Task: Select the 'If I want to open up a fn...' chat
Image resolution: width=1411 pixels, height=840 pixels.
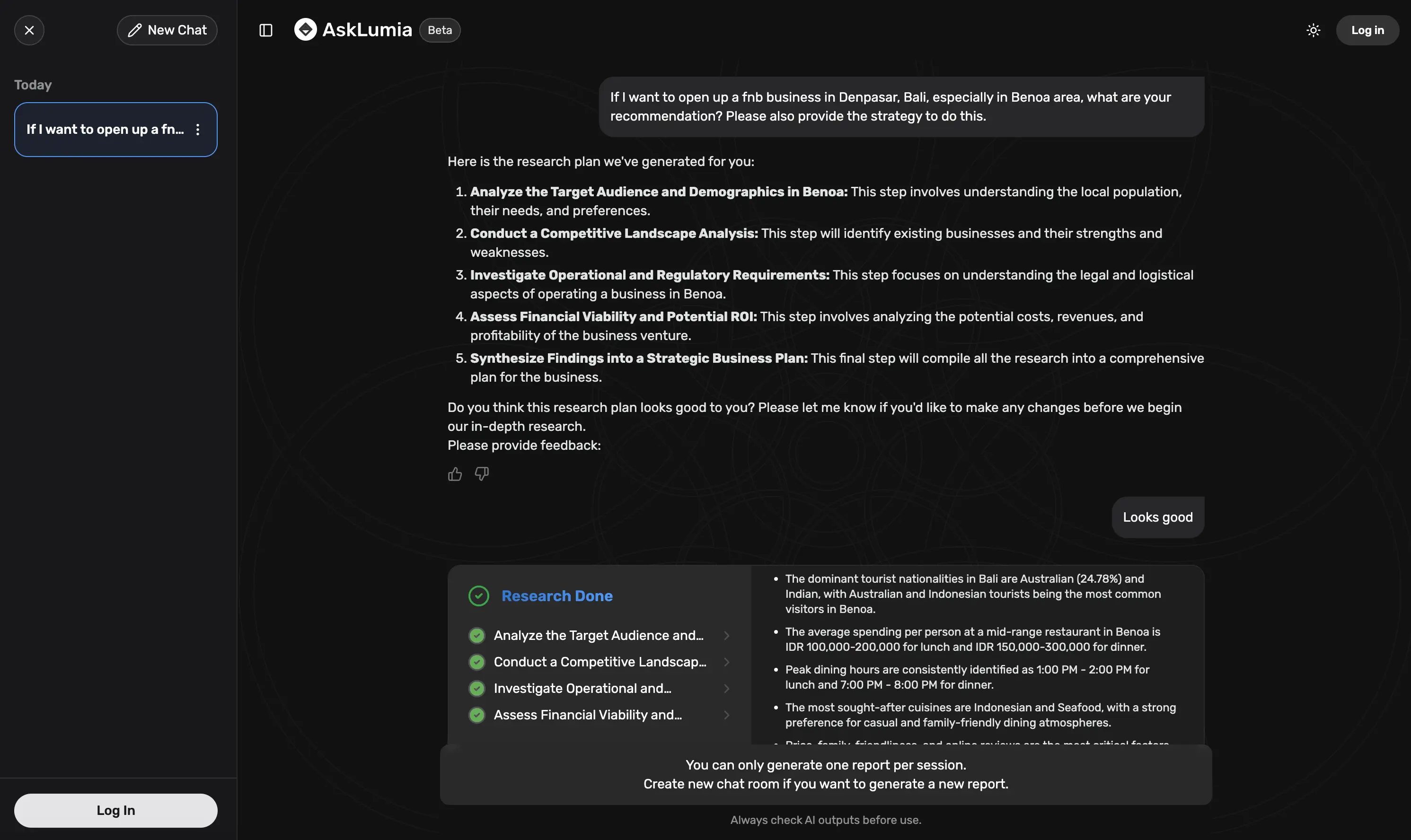Action: tap(106, 130)
